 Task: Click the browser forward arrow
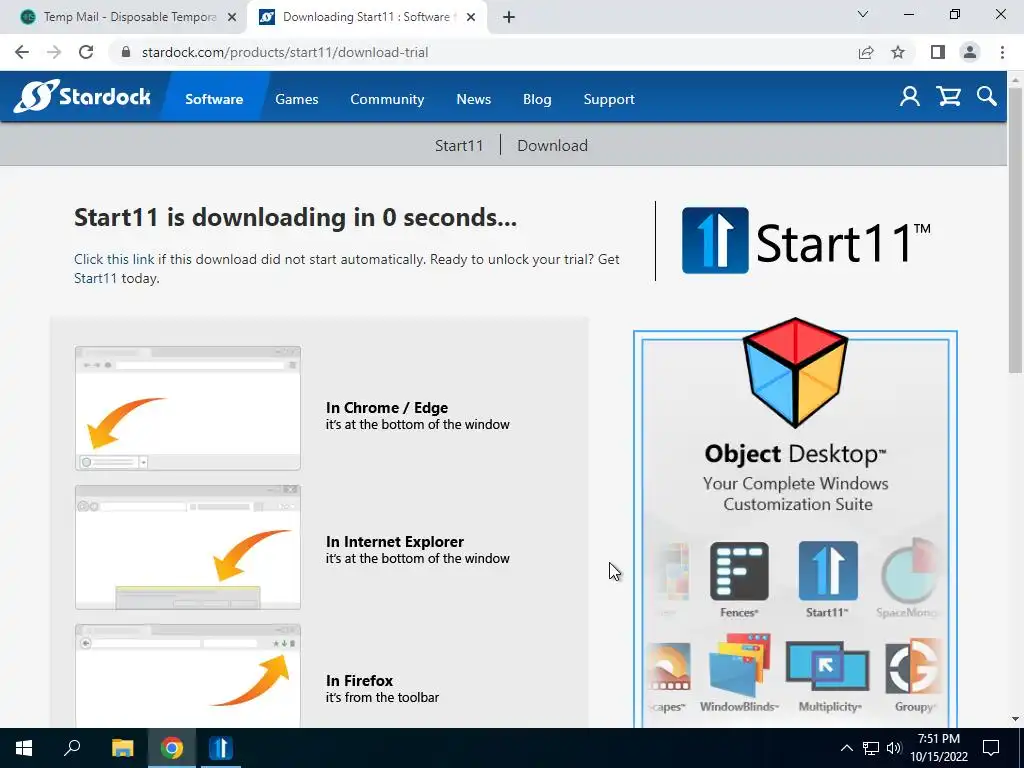(54, 52)
